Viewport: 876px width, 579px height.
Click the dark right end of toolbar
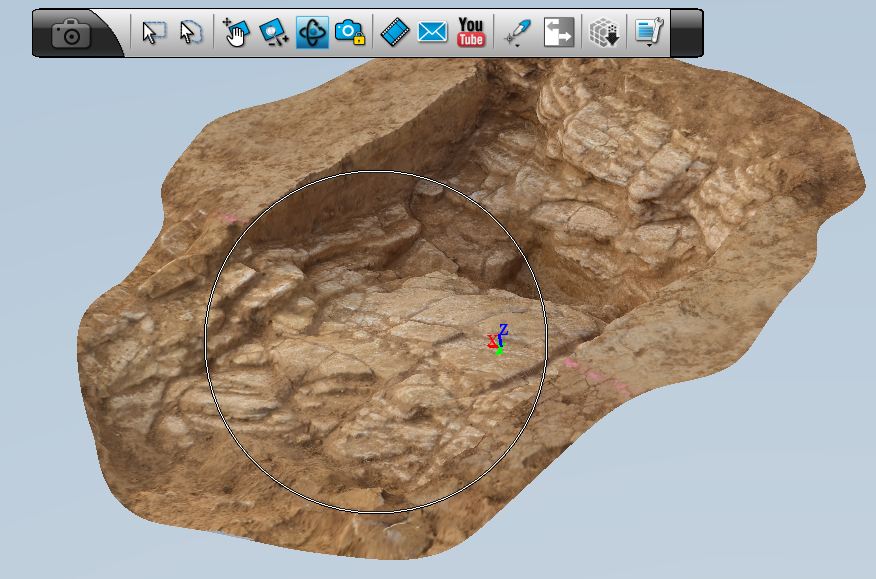point(686,33)
